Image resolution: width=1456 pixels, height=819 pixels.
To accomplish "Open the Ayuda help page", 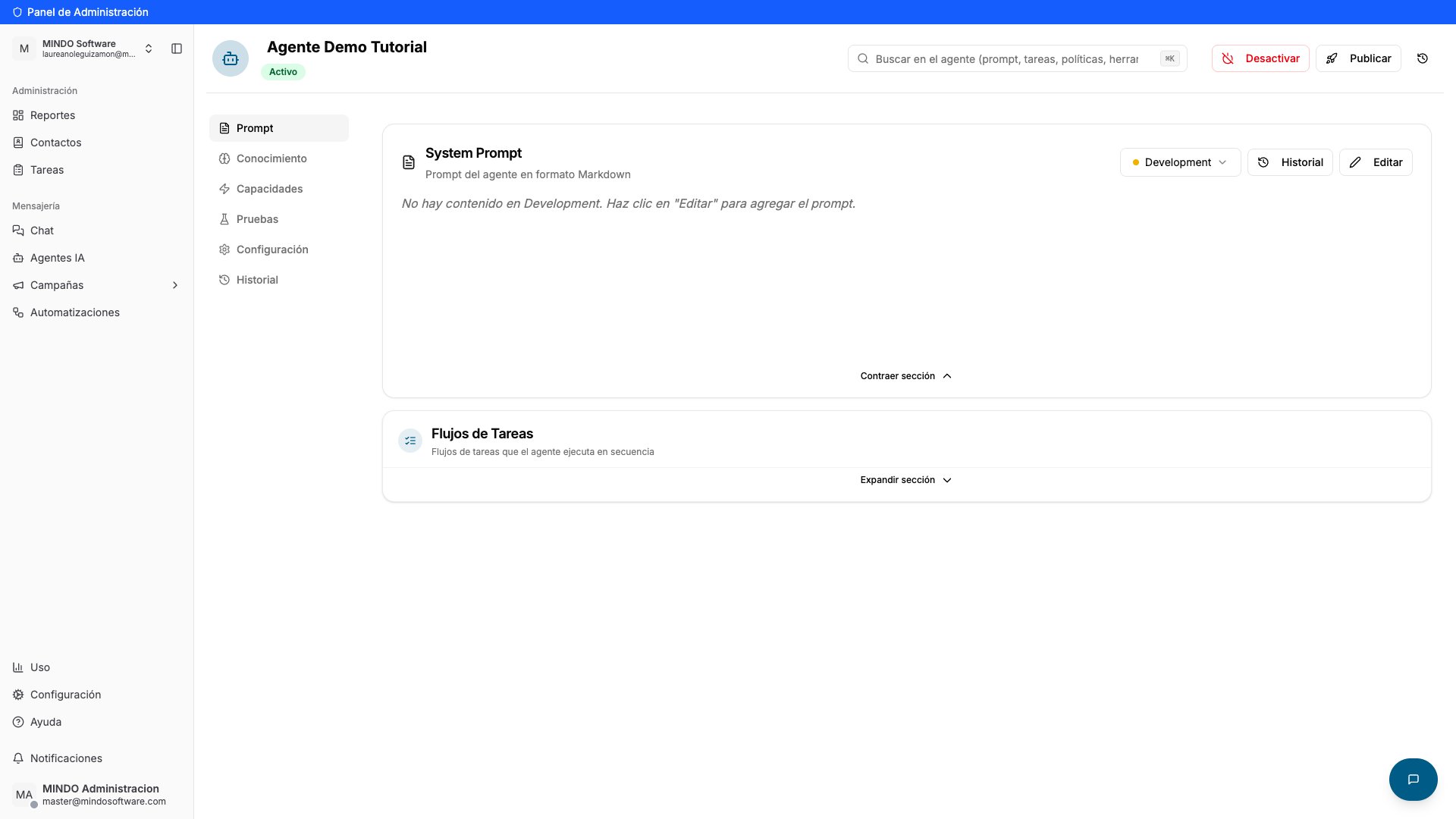I will click(97, 722).
